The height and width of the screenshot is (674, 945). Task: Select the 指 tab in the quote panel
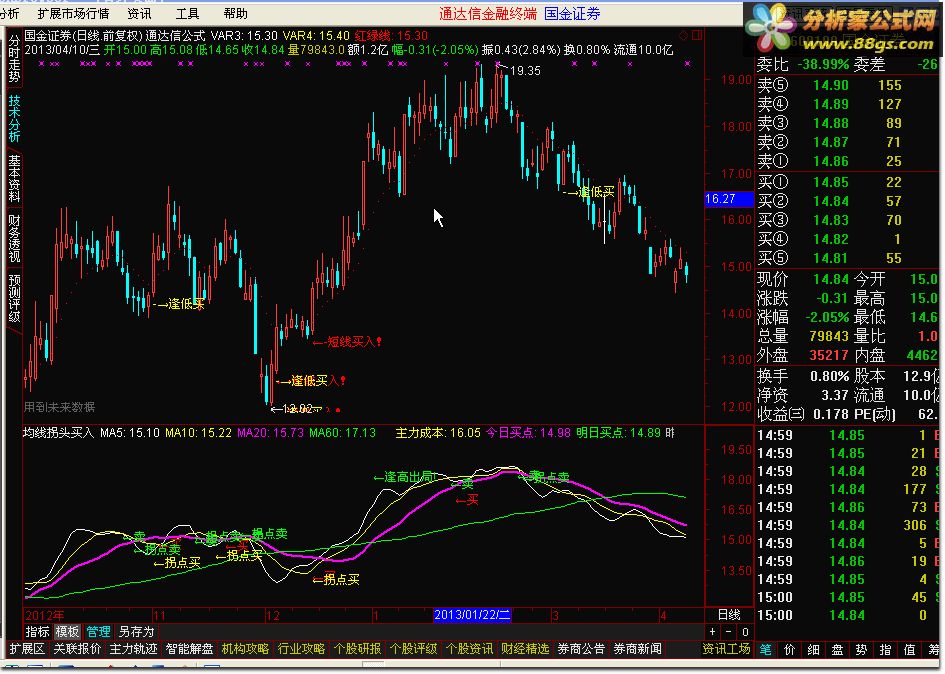[885, 650]
